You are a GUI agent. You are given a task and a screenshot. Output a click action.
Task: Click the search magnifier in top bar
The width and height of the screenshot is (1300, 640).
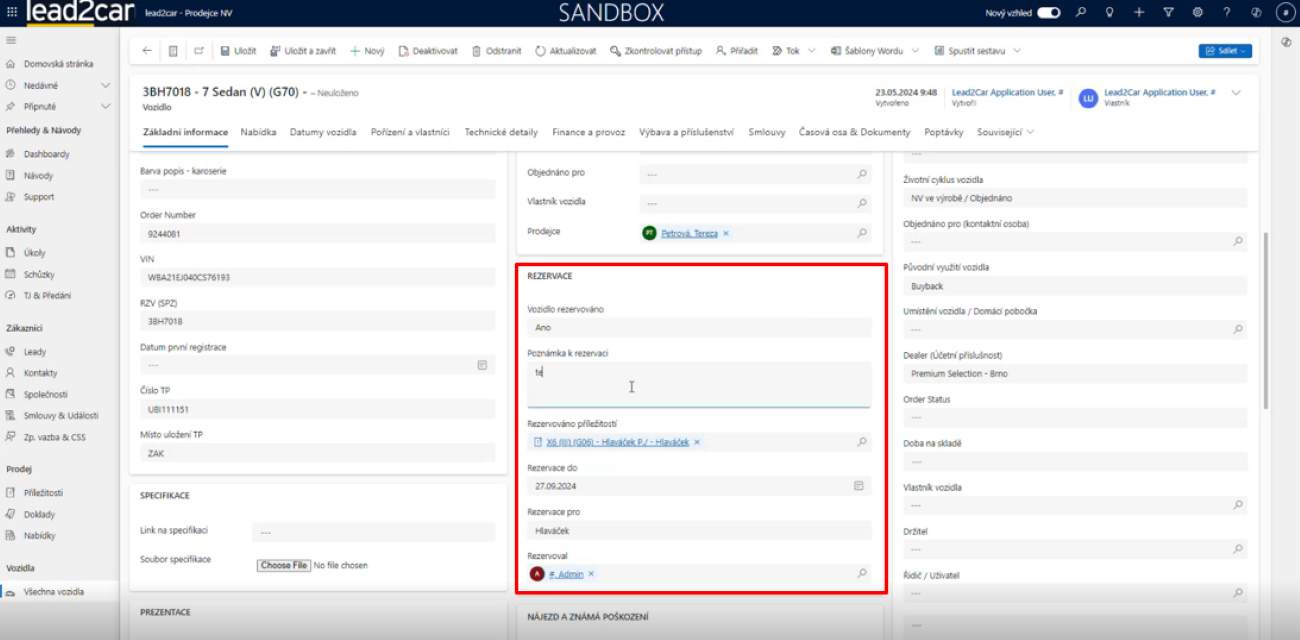click(x=1080, y=13)
